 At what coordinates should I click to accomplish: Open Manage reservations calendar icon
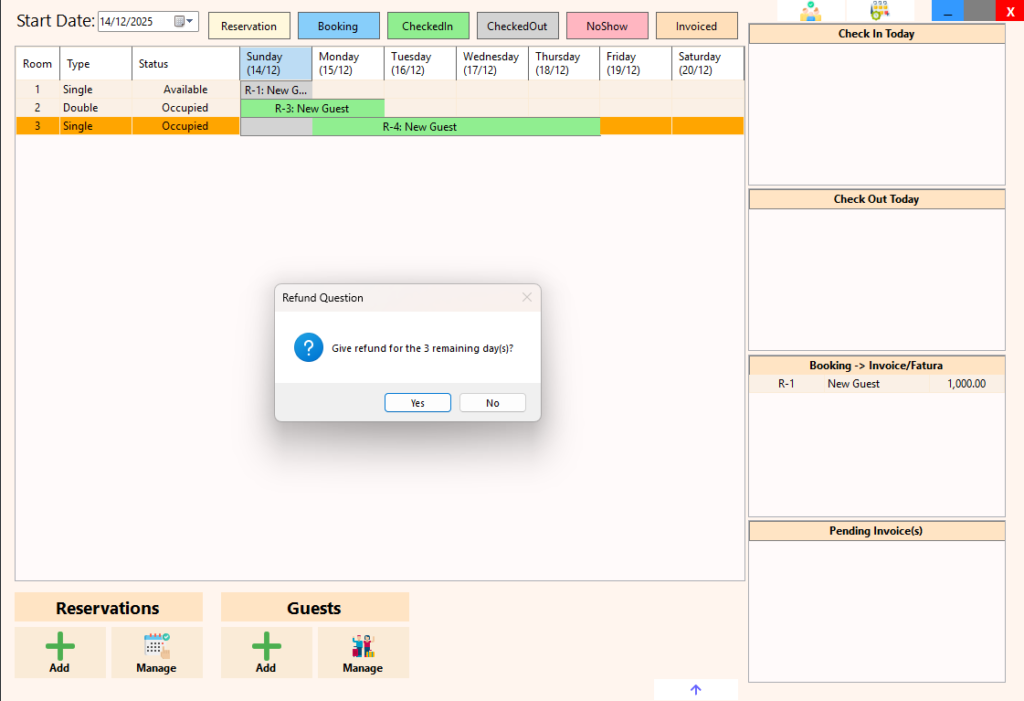coord(156,646)
